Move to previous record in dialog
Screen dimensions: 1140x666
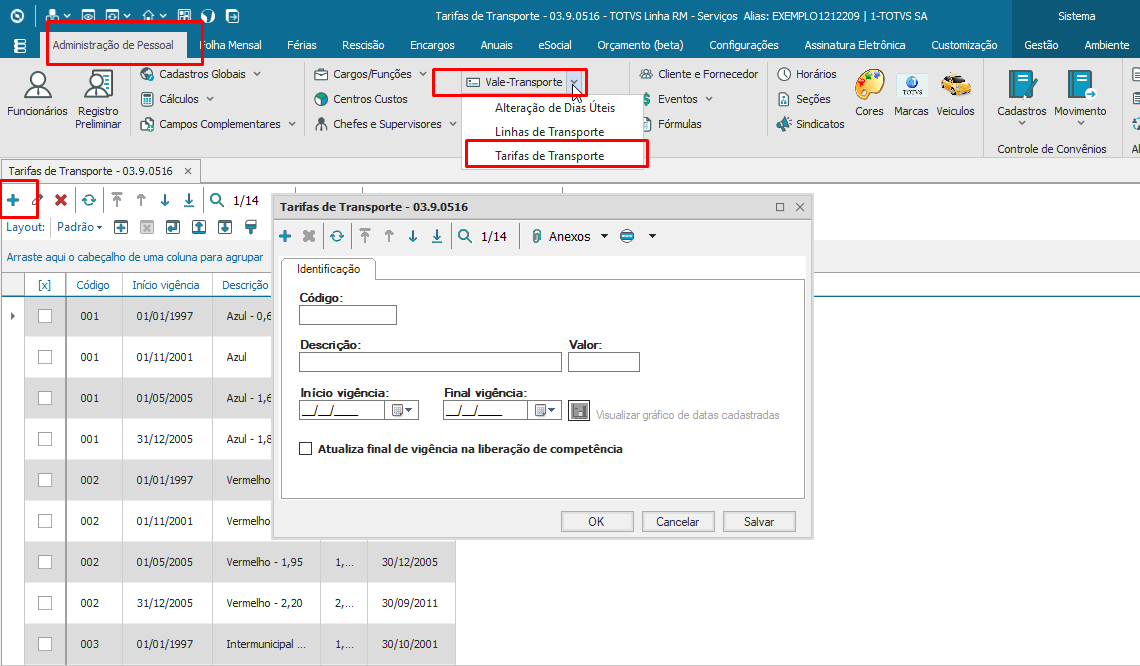pos(389,236)
